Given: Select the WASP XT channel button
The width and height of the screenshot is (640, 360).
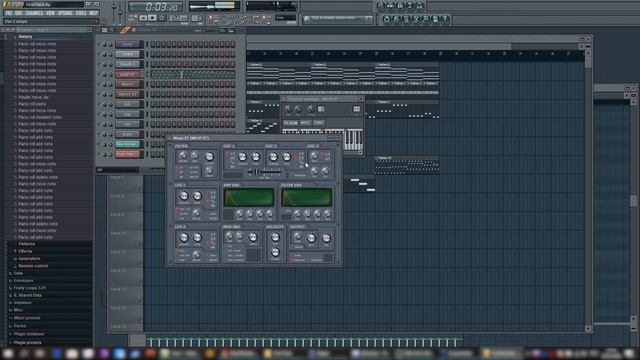Looking at the screenshot, I should point(128,74).
